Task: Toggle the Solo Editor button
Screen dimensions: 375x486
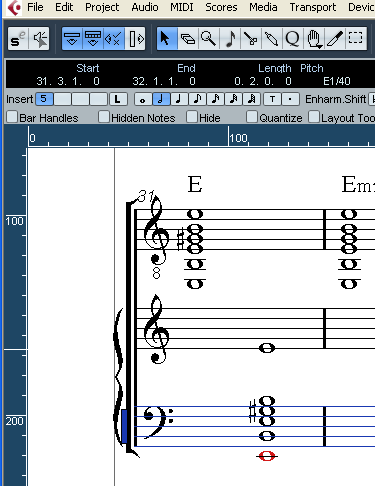Action: click(18, 39)
